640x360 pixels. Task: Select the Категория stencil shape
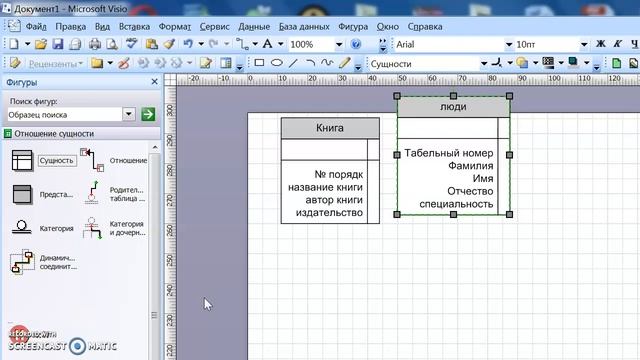click(x=42, y=228)
